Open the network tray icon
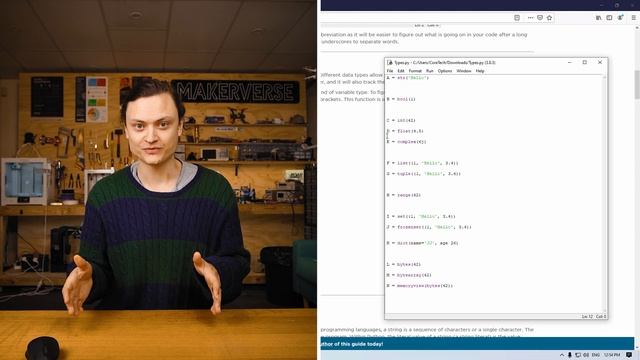Screen dimensions: 640x360 click(578, 355)
